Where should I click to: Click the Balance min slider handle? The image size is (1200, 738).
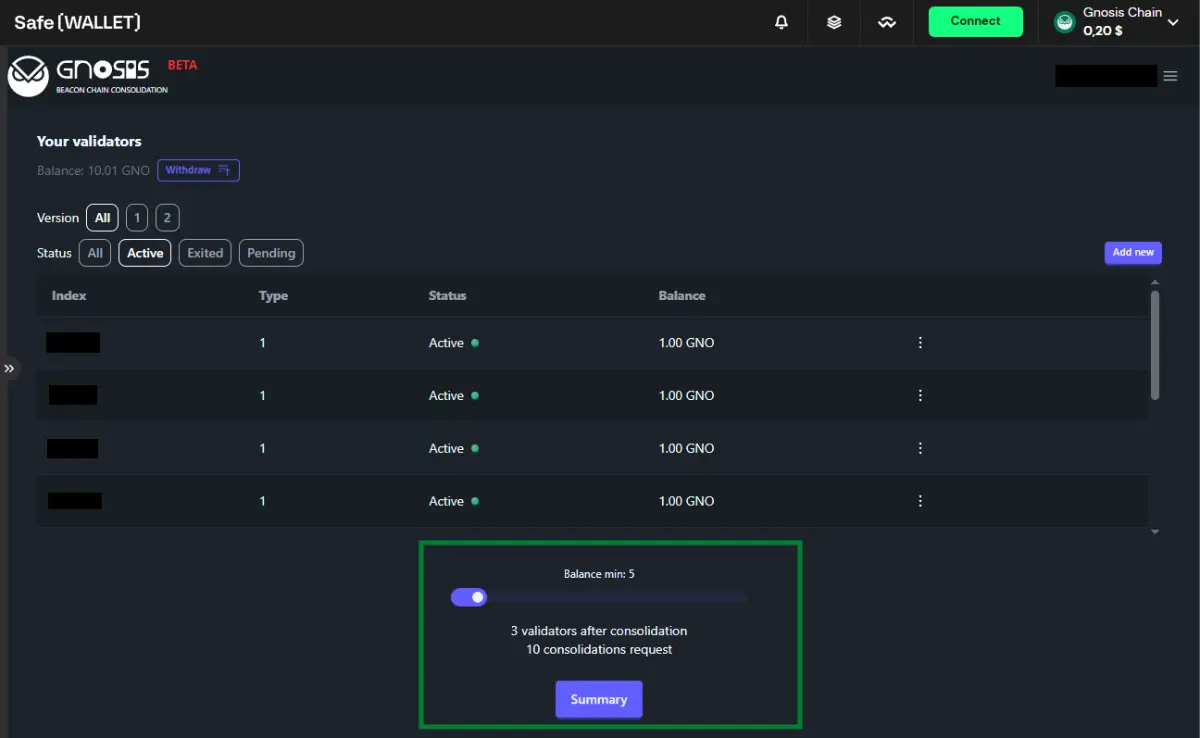(x=478, y=597)
